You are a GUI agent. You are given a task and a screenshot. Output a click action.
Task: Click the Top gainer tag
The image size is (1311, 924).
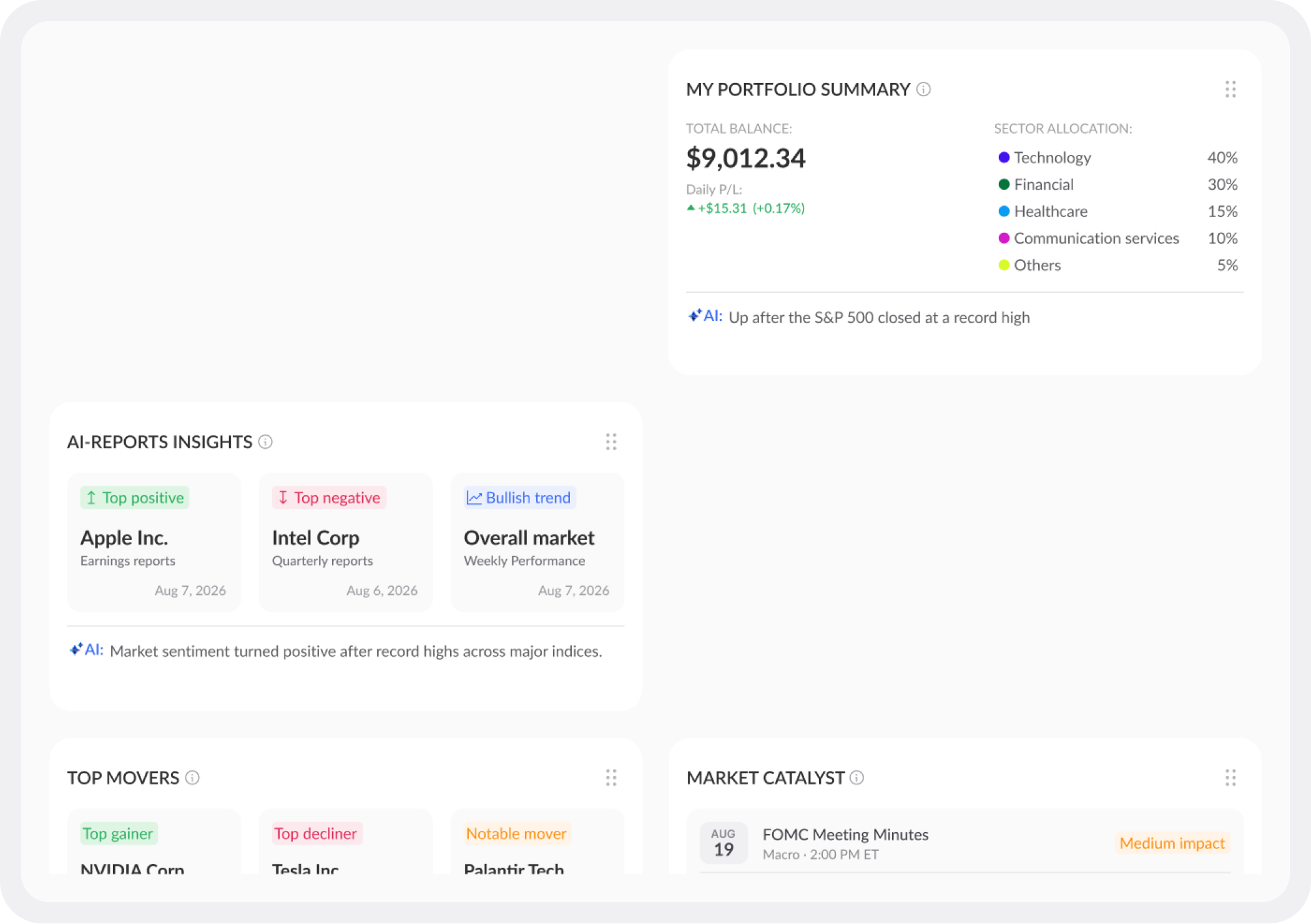click(118, 833)
